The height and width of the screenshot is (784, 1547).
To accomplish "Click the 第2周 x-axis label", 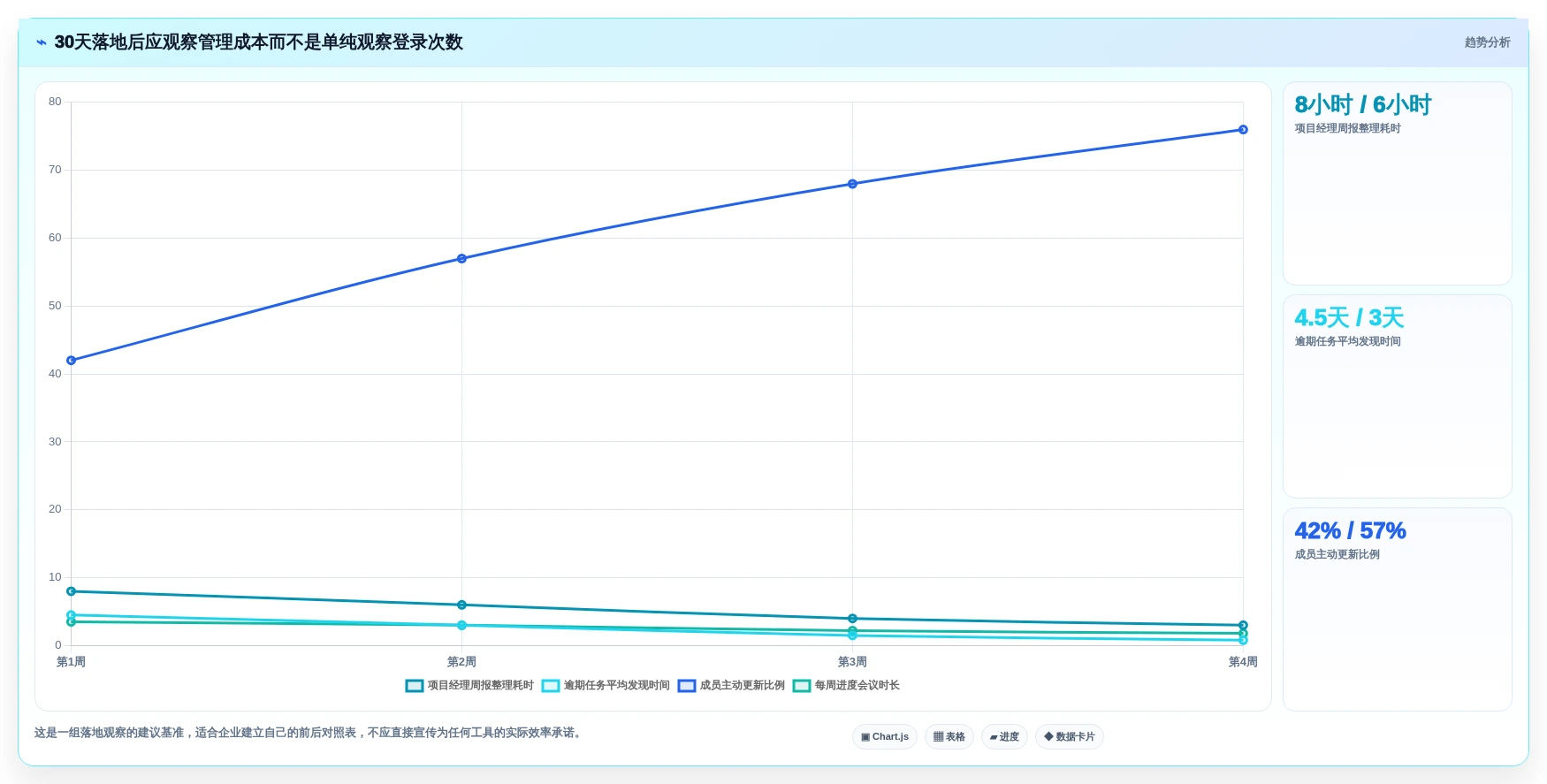I will coord(461,662).
